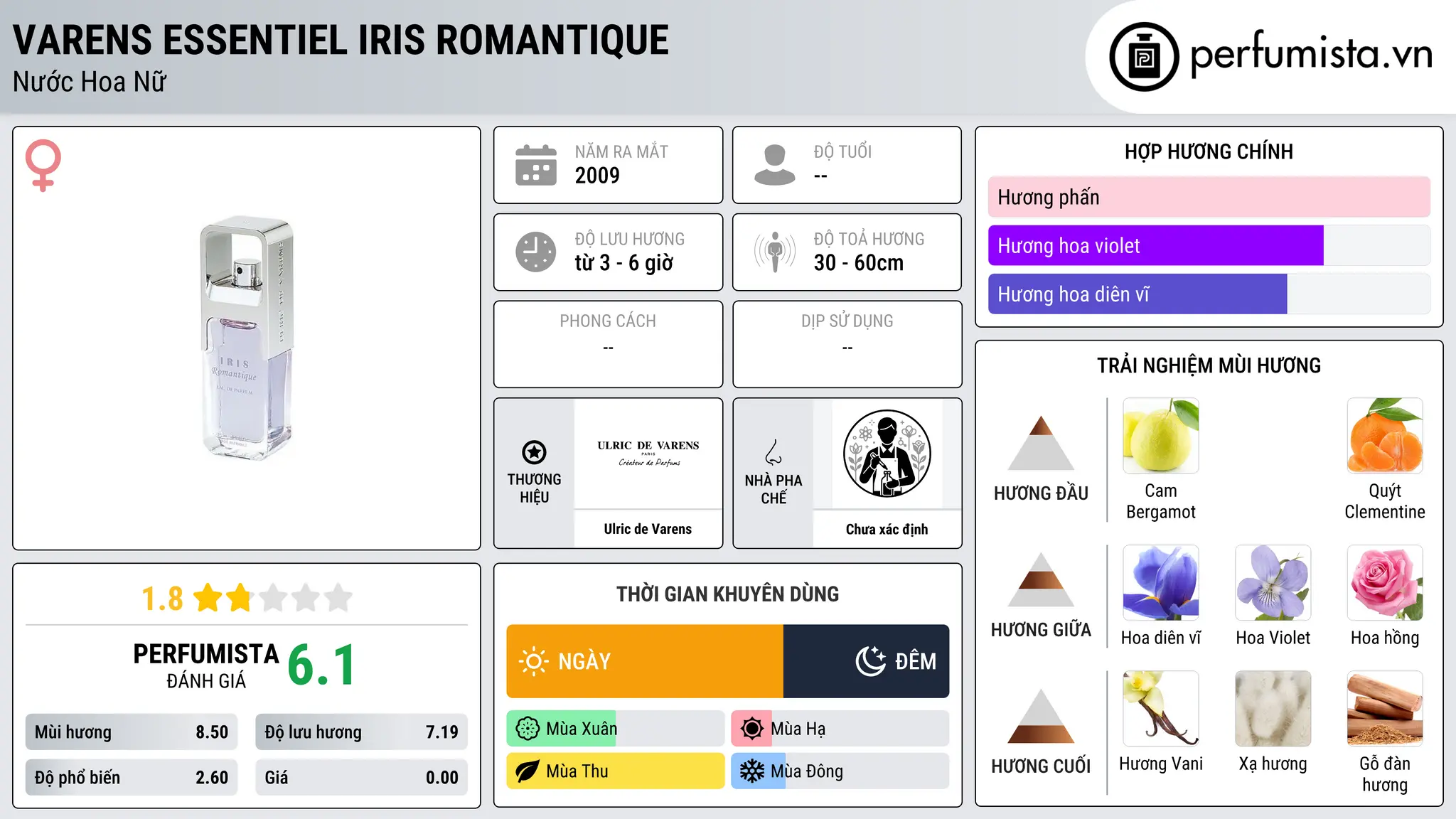The width and height of the screenshot is (1456, 819).
Task: Click the calendar icon beside Năm ra mắt
Action: 535,165
